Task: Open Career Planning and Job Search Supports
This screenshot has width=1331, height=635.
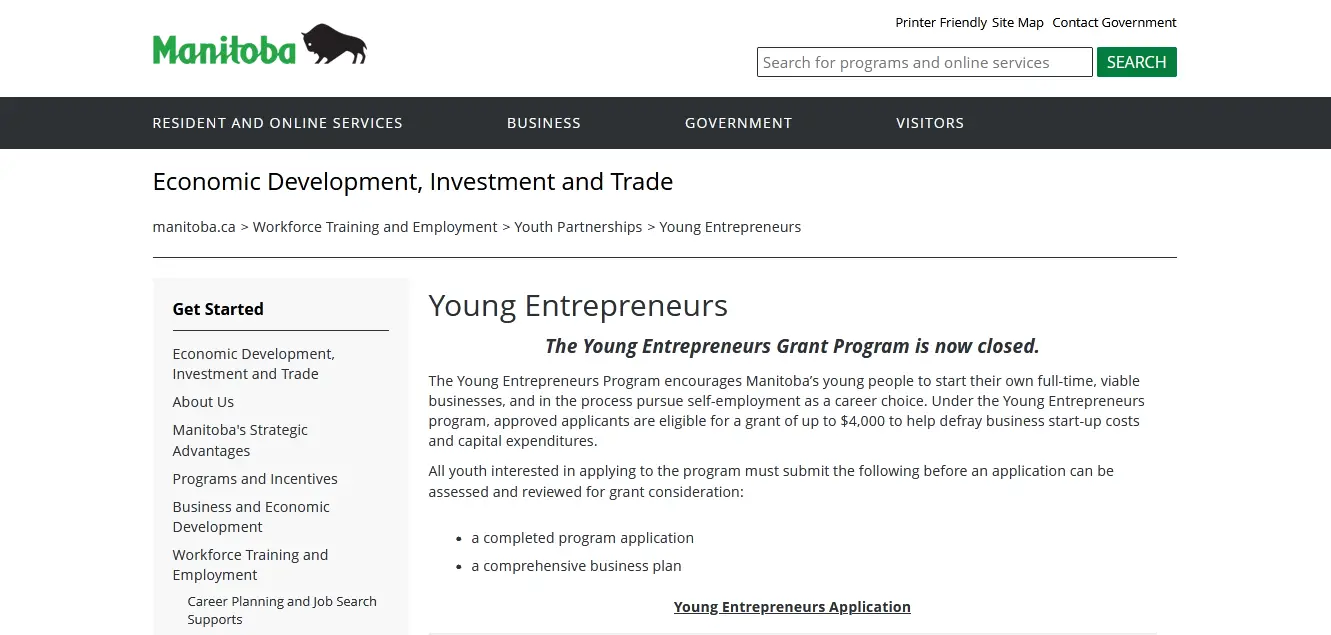Action: 281,610
